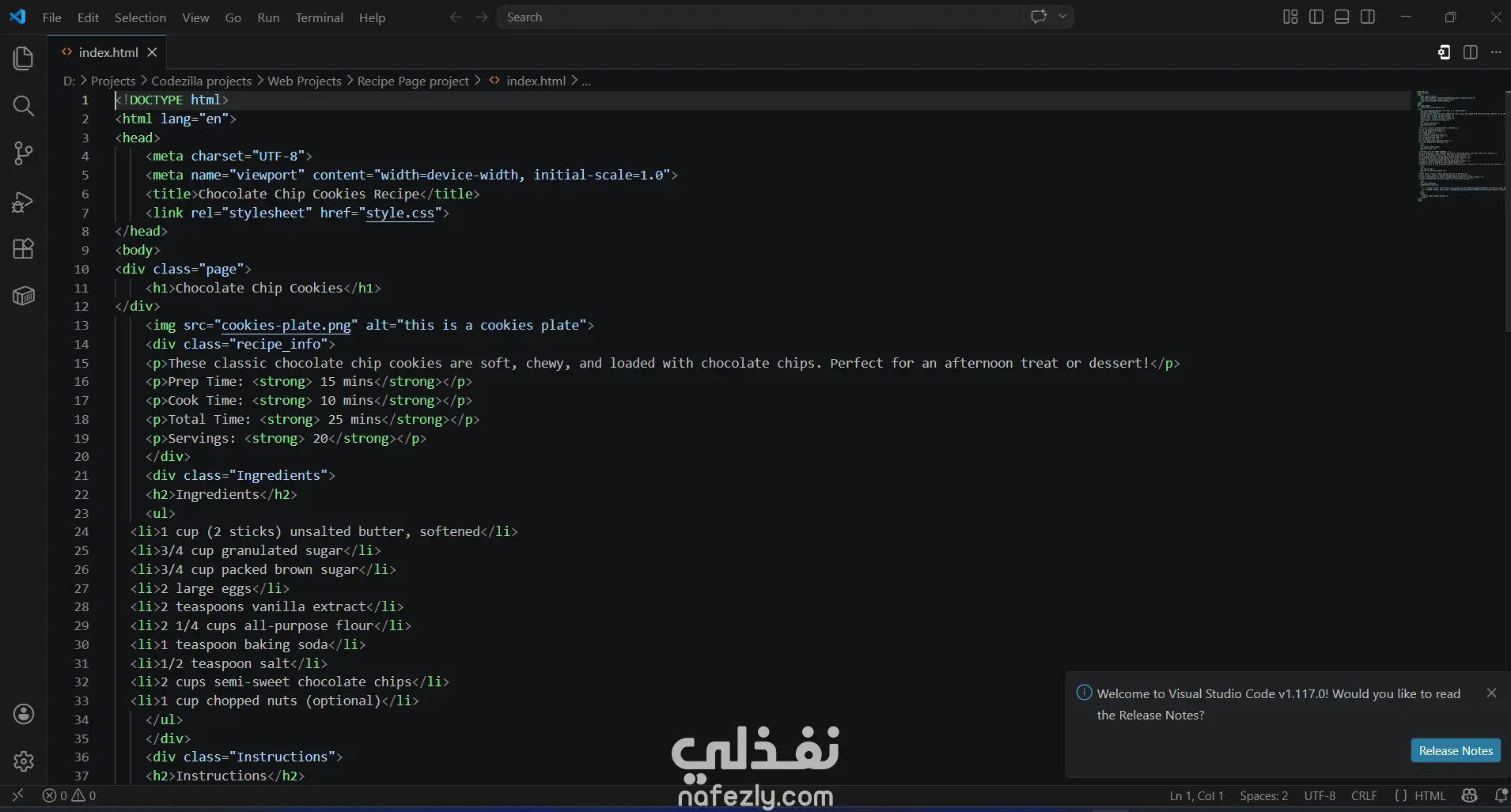Open the Selection menu
Viewport: 1511px width, 812px height.
[x=140, y=17]
